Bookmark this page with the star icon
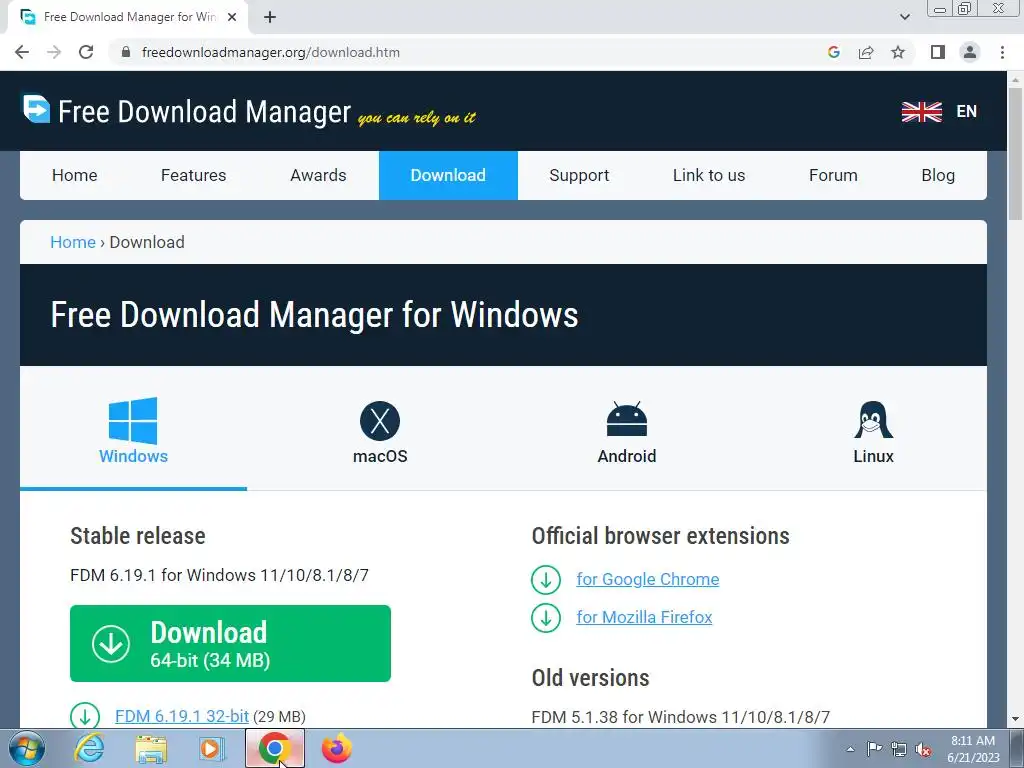Screen dimensions: 1024x768 (x=898, y=52)
